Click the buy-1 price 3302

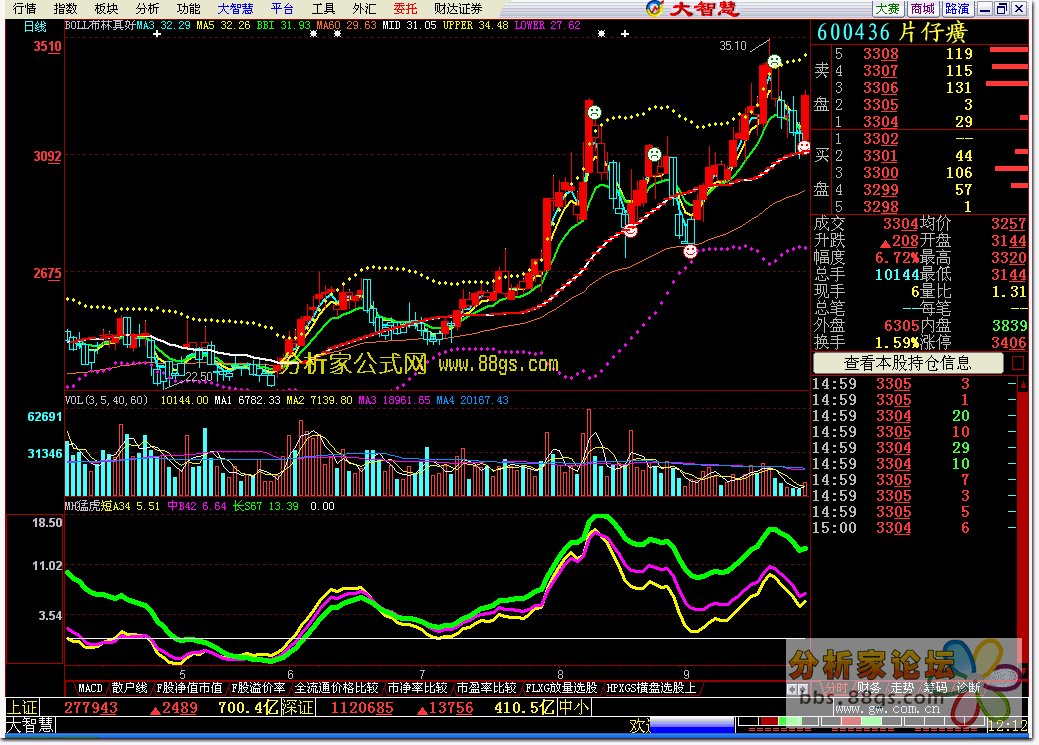[881, 139]
